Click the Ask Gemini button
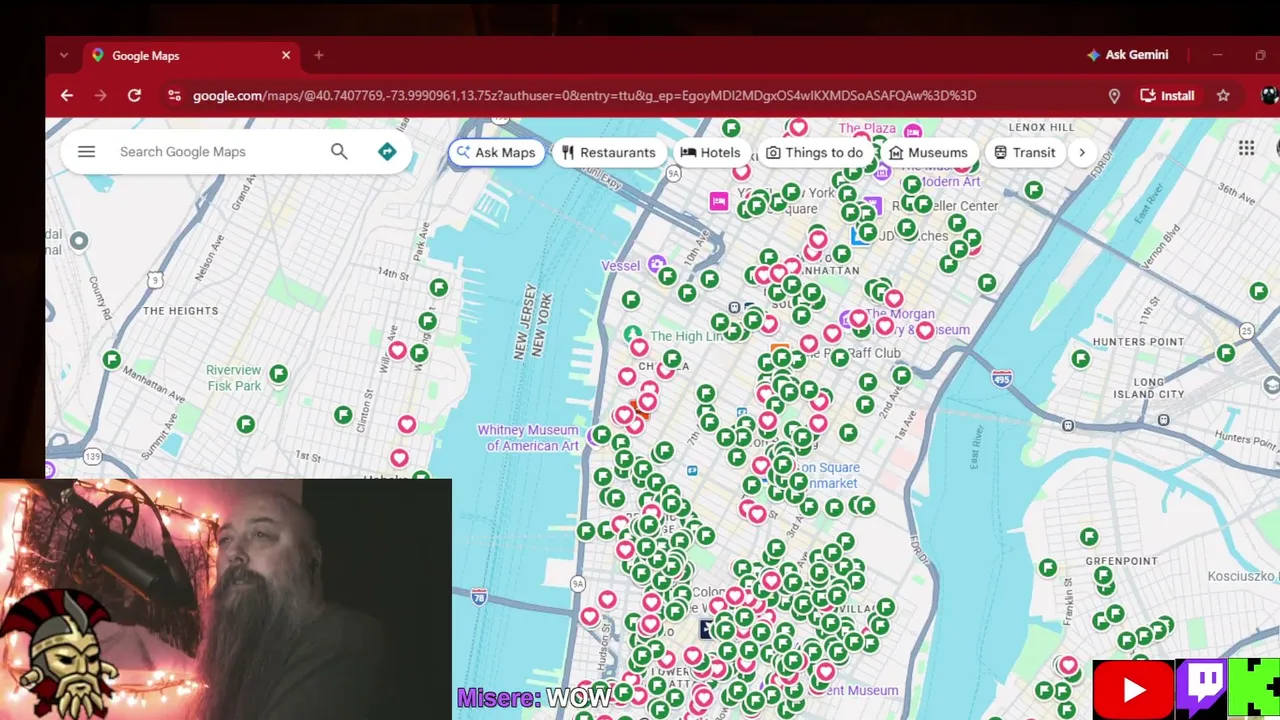This screenshot has width=1280, height=720. (1127, 55)
